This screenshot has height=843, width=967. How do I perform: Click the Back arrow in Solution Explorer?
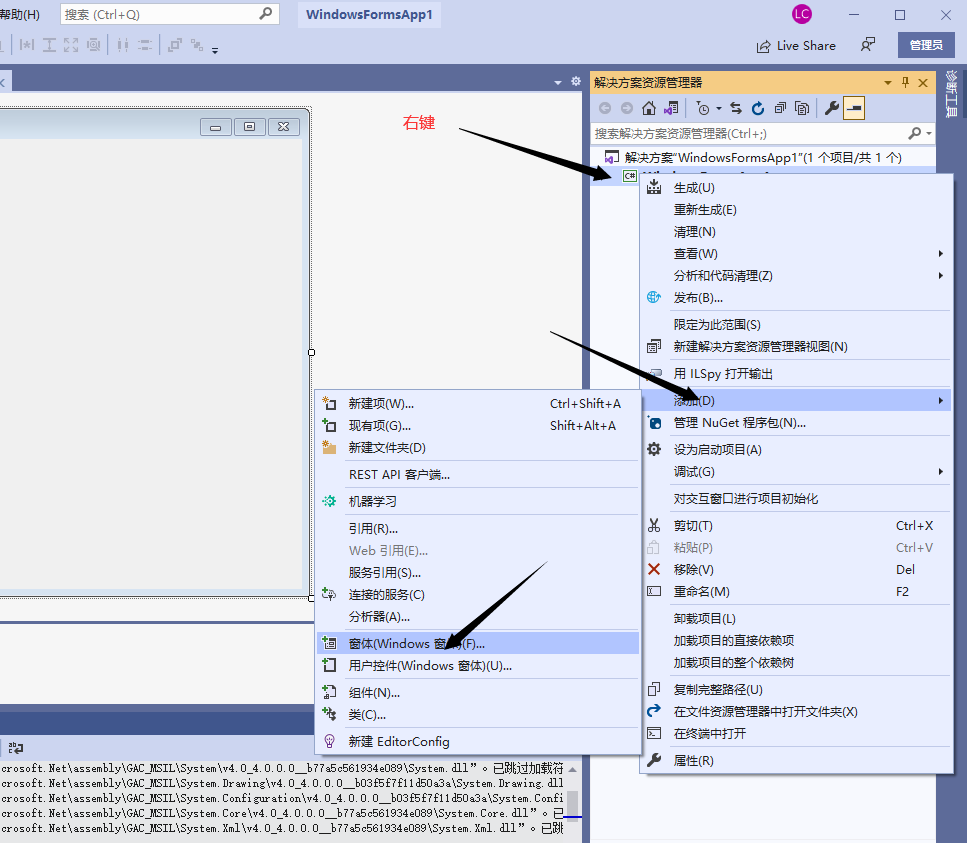click(x=605, y=109)
